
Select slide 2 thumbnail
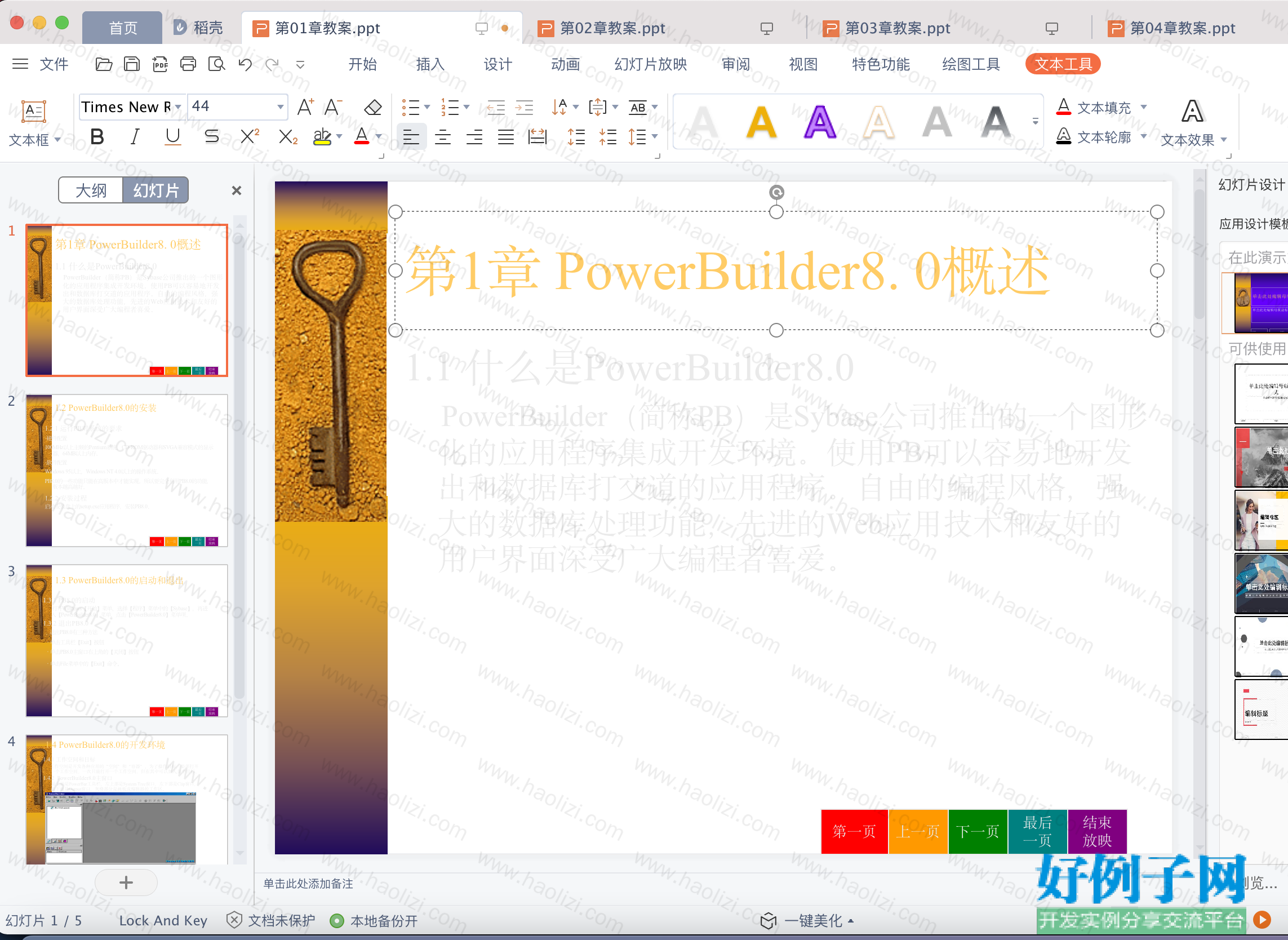click(x=127, y=471)
